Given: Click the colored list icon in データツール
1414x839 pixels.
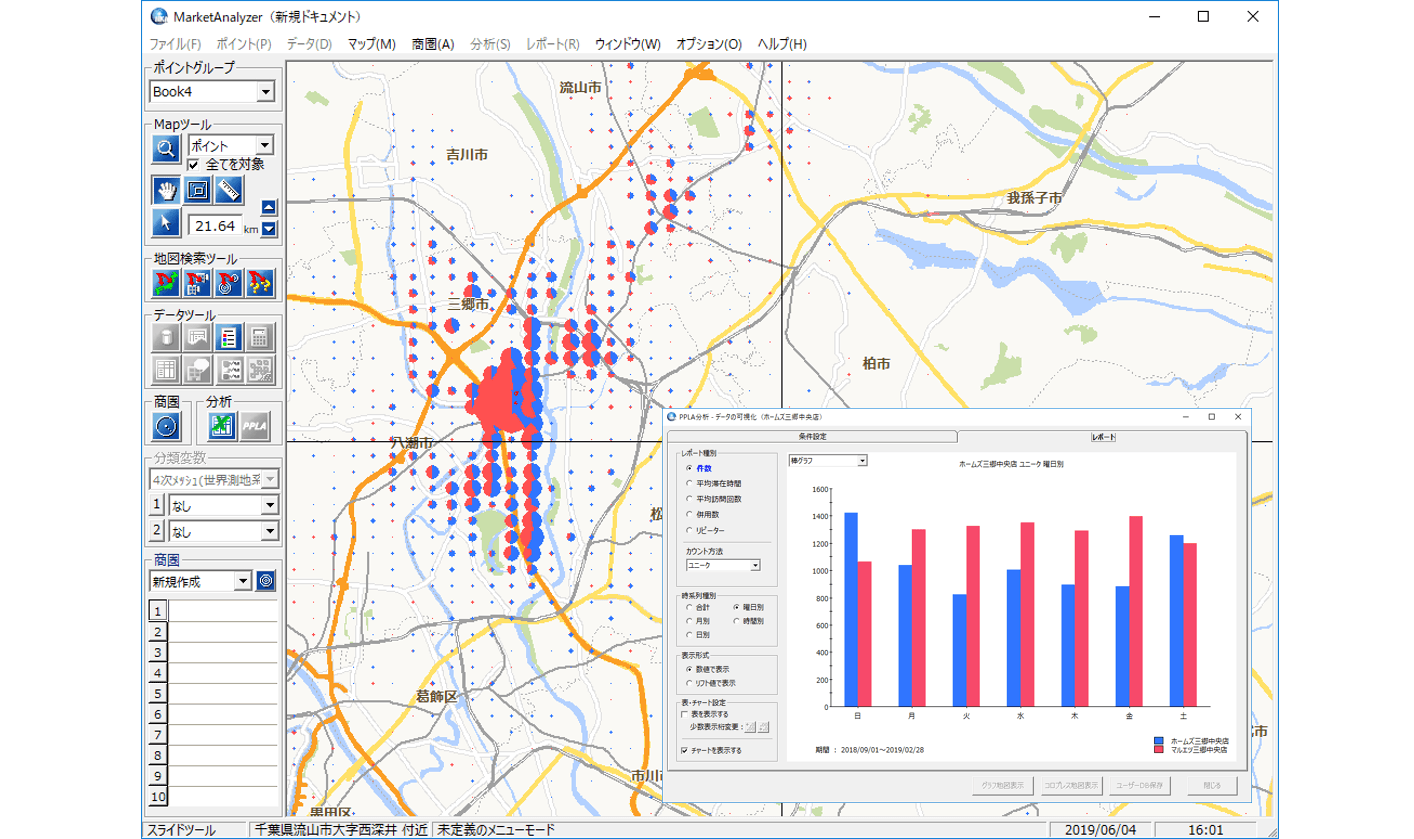Looking at the screenshot, I should click(x=229, y=337).
